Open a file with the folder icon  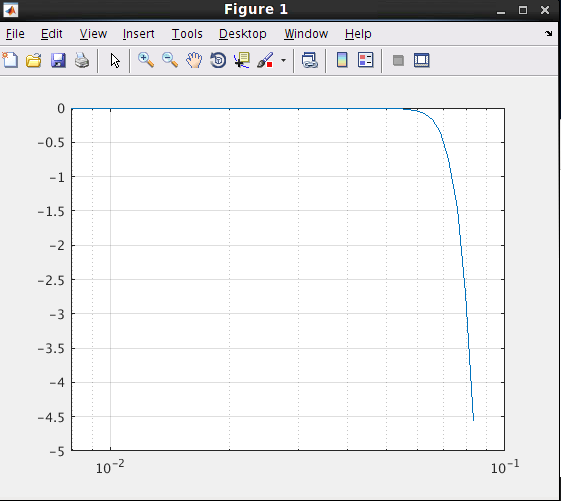[x=34, y=60]
